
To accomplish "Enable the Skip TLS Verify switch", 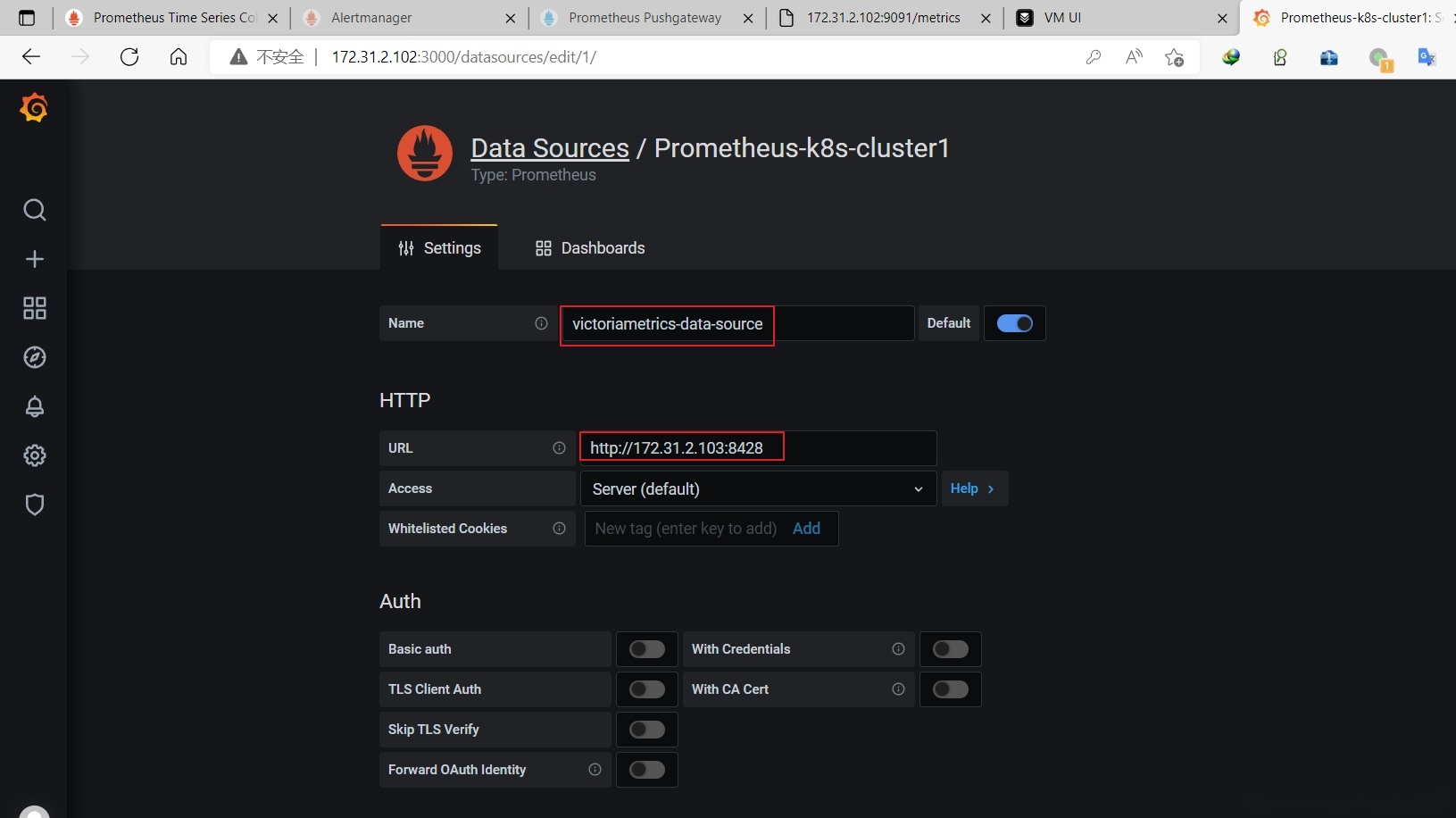I will (646, 730).
